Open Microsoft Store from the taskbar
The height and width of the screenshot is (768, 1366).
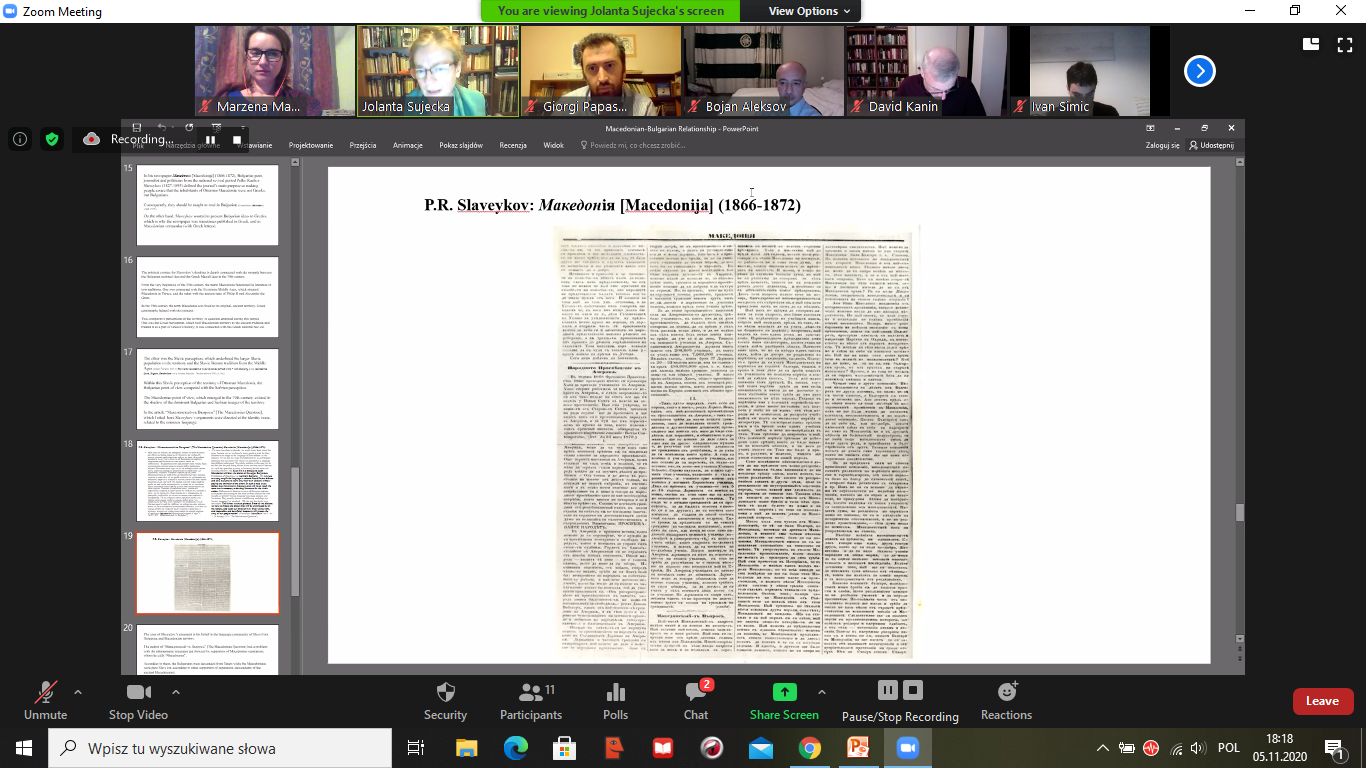click(x=564, y=747)
